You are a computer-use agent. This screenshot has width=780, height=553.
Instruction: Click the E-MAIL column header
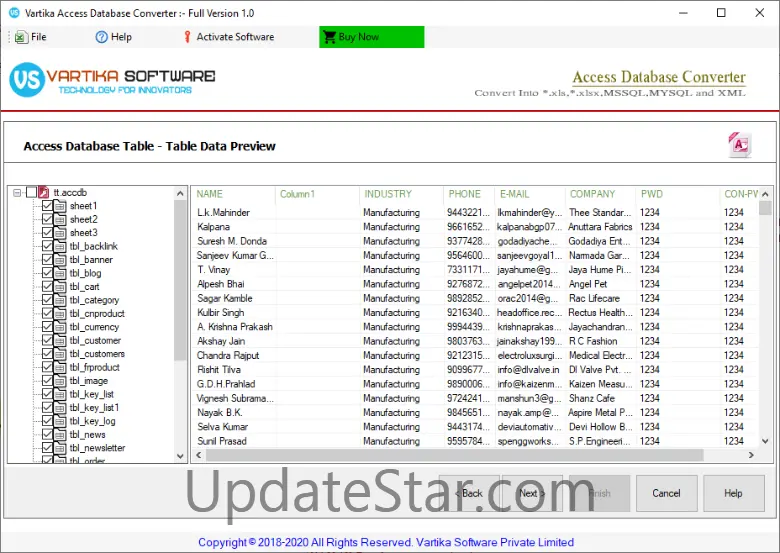[529, 194]
